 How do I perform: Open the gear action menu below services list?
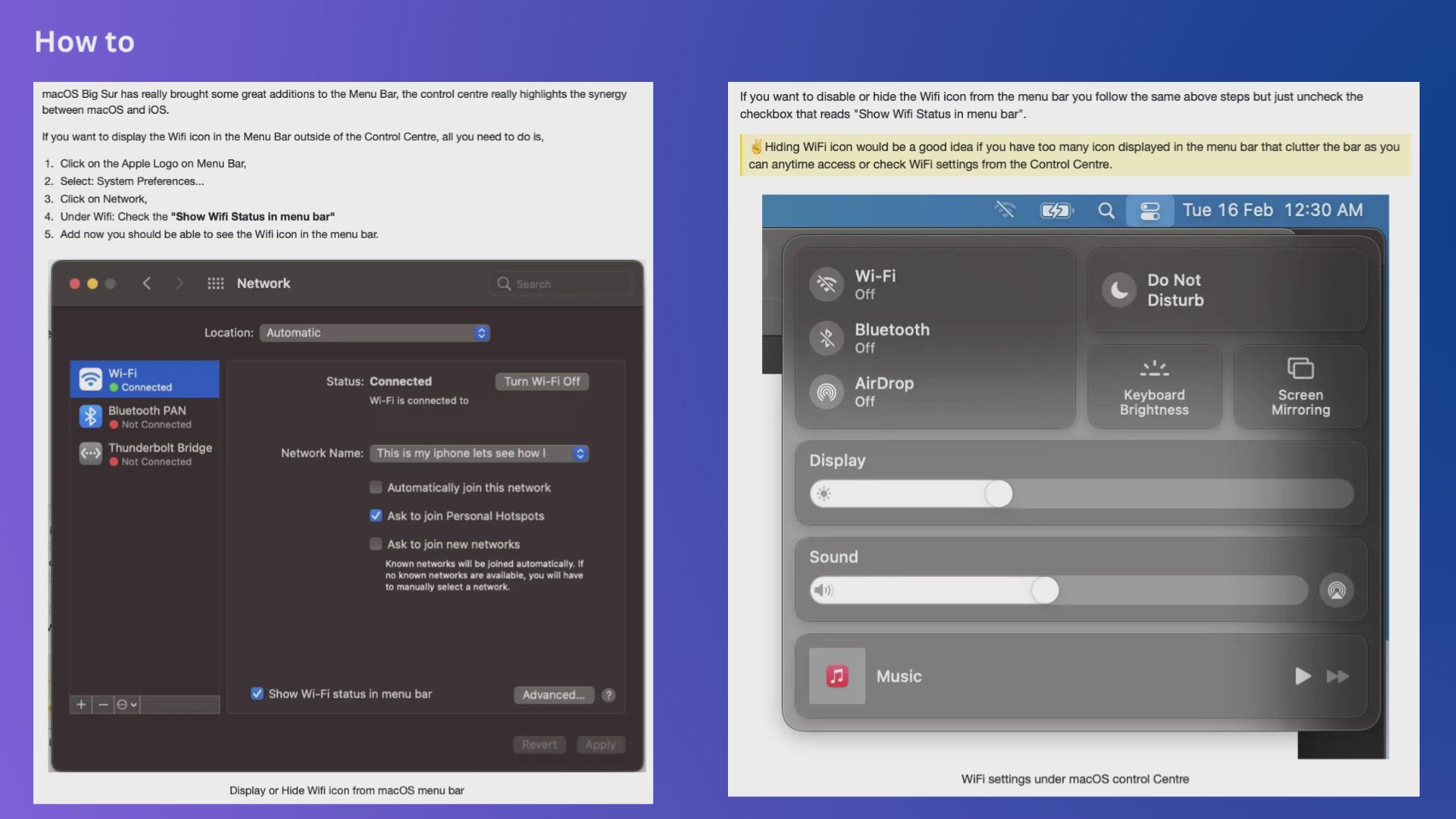click(126, 704)
